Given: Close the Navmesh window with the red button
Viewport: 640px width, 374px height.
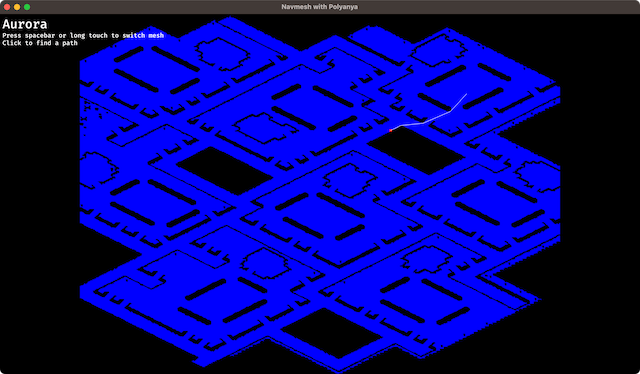Looking at the screenshot, I should (7, 7).
